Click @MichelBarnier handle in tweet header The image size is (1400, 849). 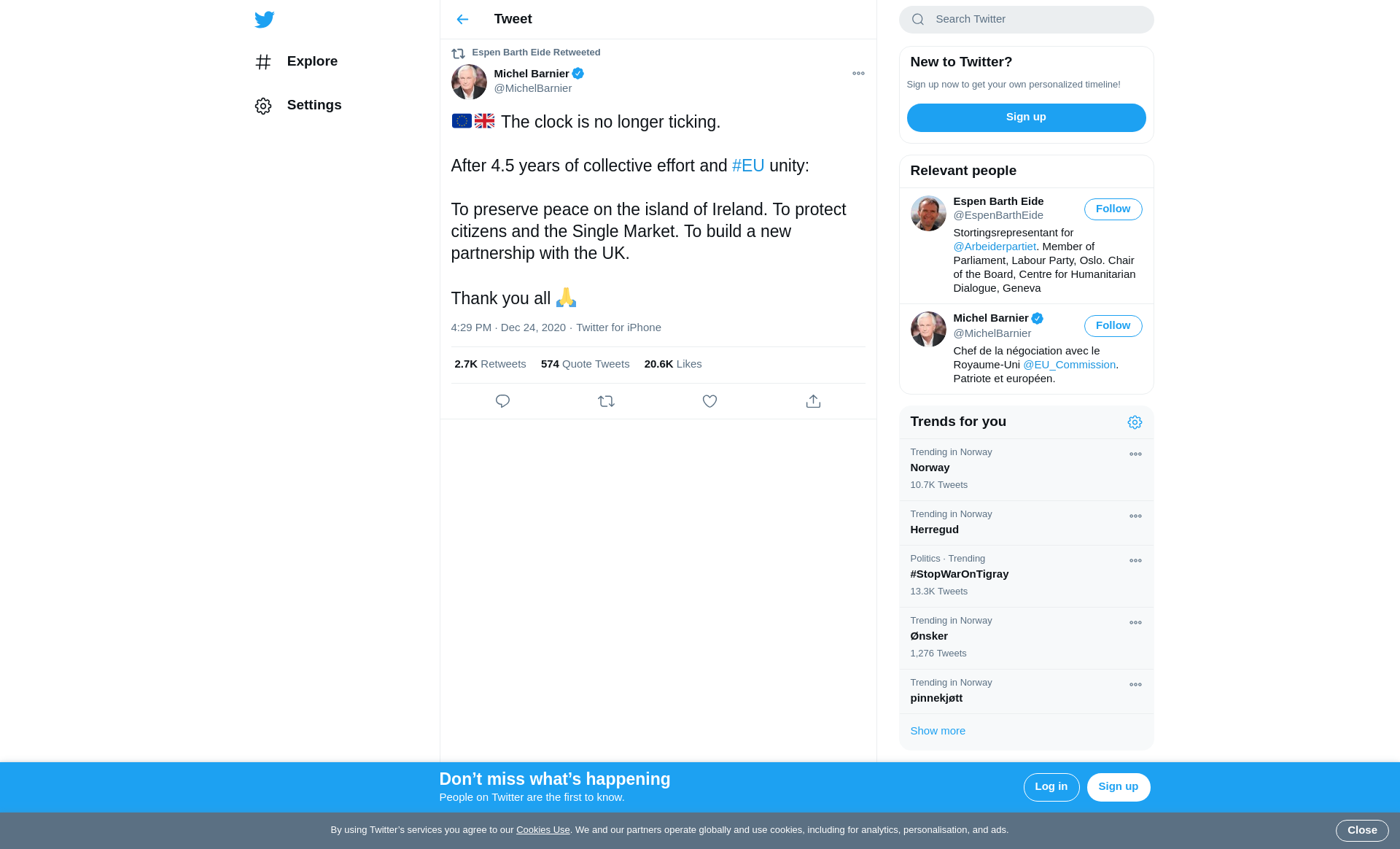(x=532, y=88)
